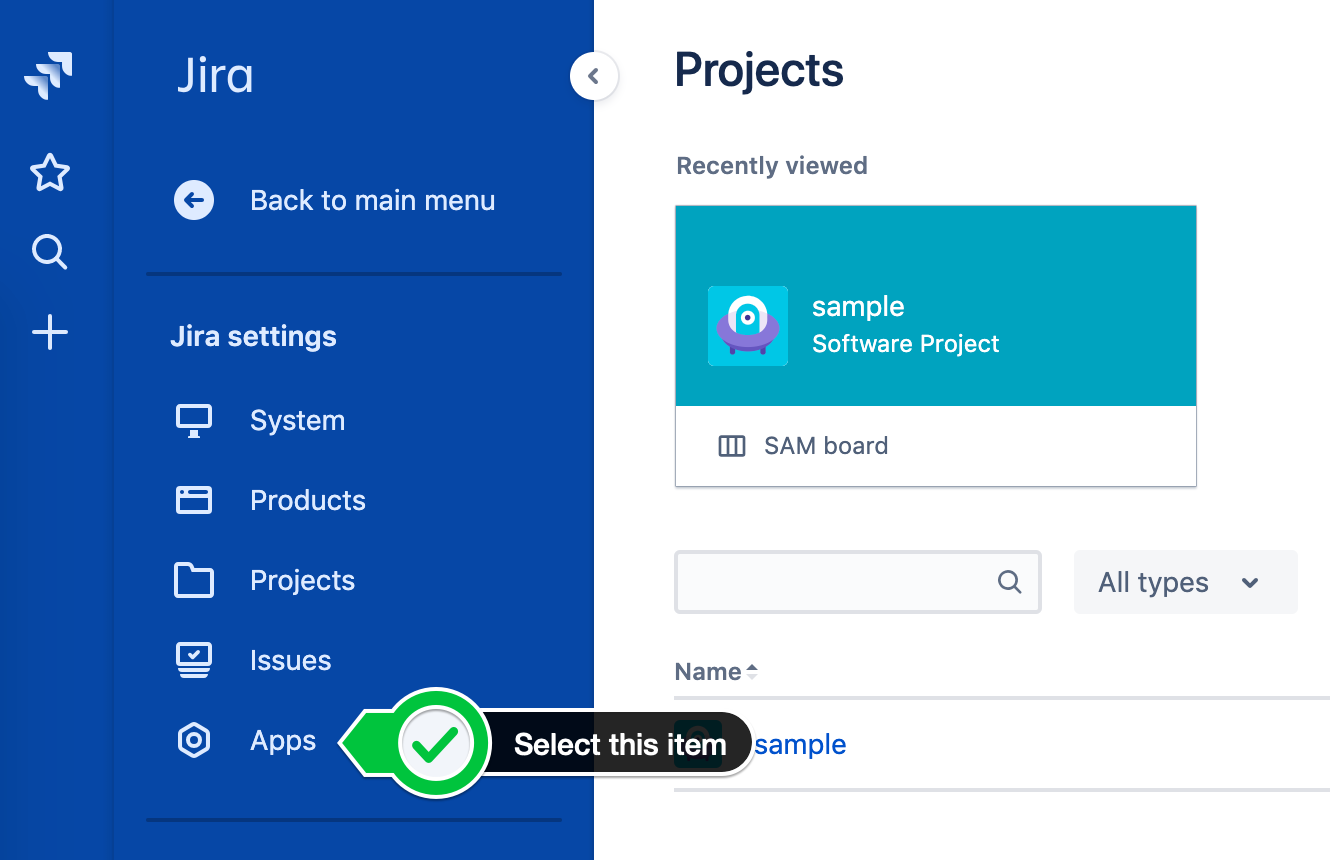Open Issues settings

click(290, 660)
